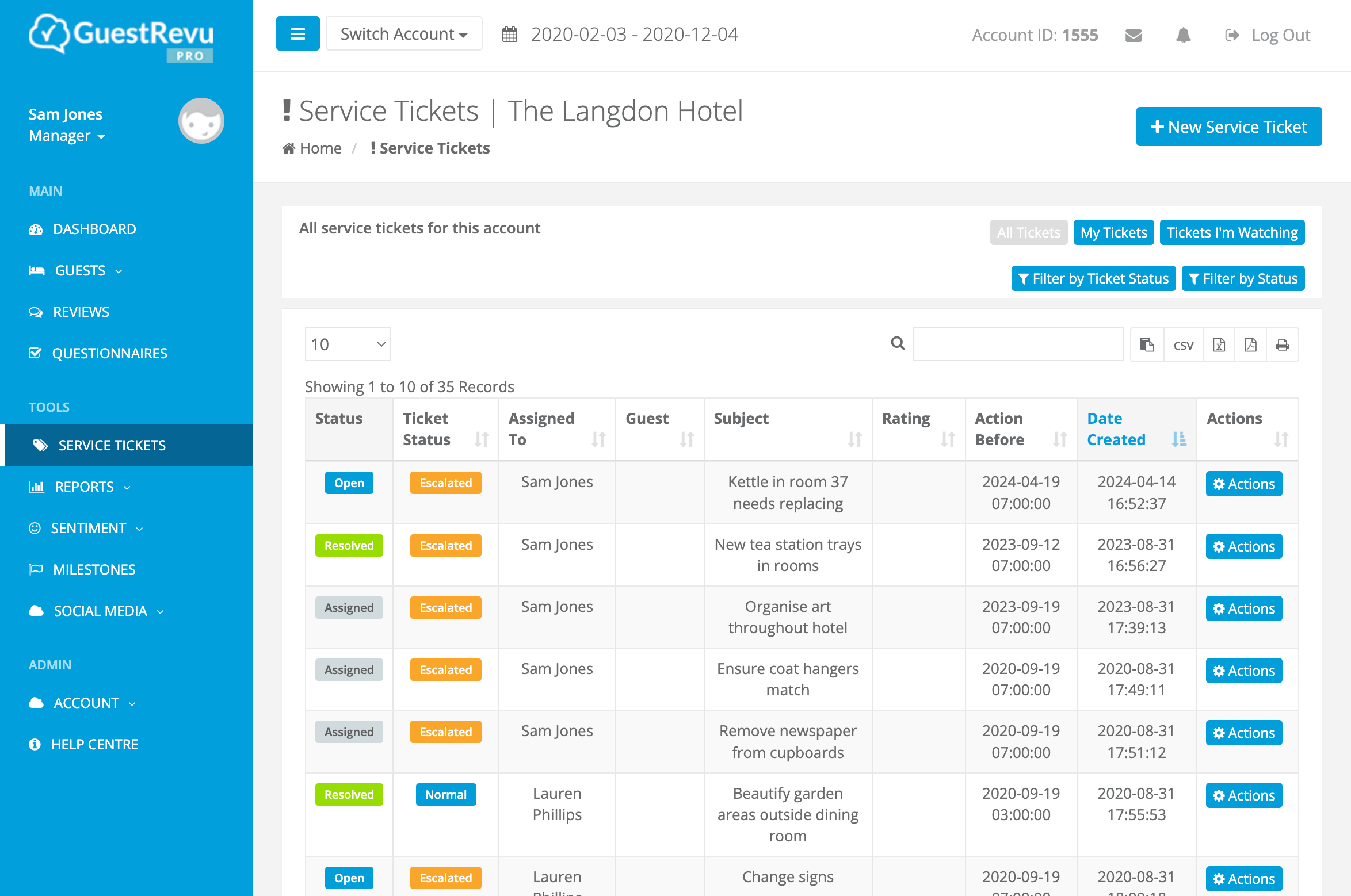Sort by Assigned To column
The image size is (1351, 896).
[x=557, y=429]
